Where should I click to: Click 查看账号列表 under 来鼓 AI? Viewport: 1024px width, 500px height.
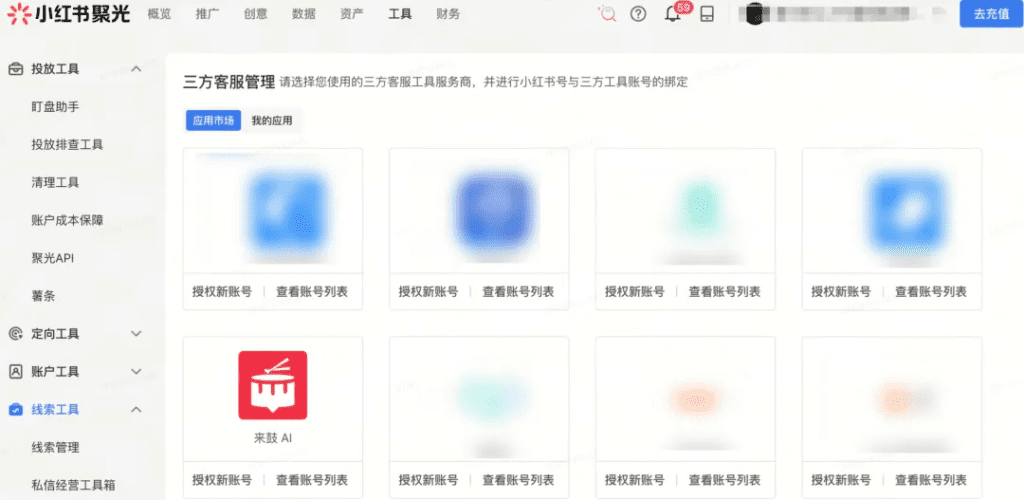[312, 480]
